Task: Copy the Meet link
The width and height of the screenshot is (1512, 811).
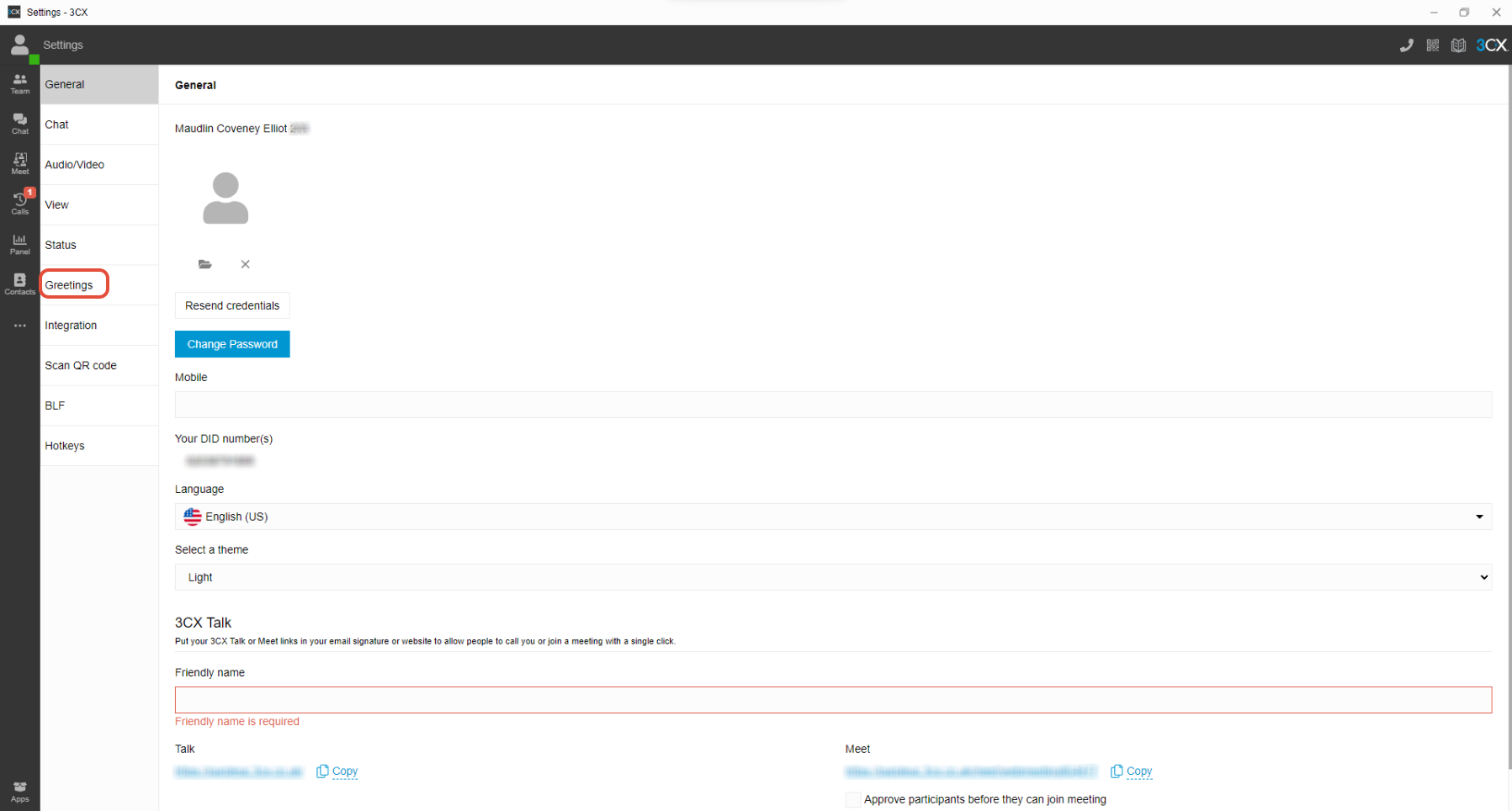Action: 1139,771
